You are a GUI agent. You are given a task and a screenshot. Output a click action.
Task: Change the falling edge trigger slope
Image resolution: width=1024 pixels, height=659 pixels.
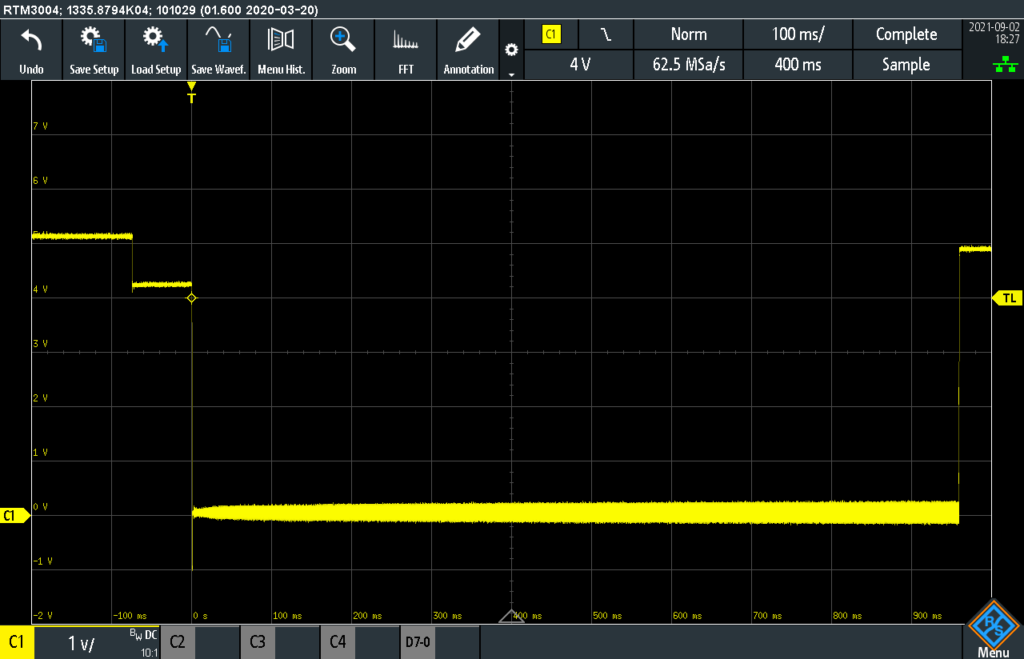coord(606,34)
